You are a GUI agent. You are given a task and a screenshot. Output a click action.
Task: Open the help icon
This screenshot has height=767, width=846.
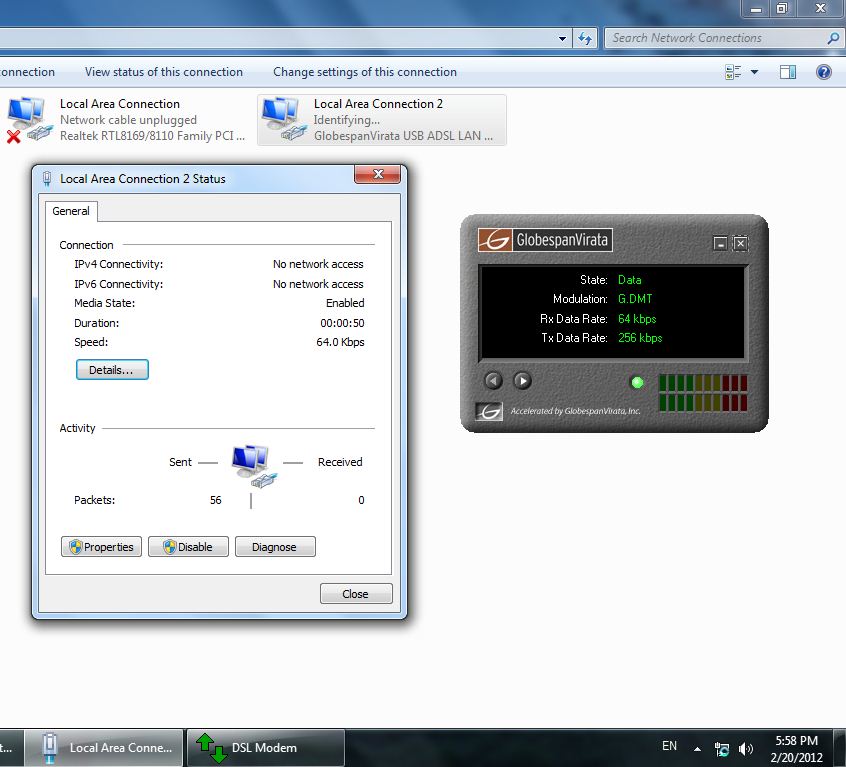pyautogui.click(x=824, y=72)
